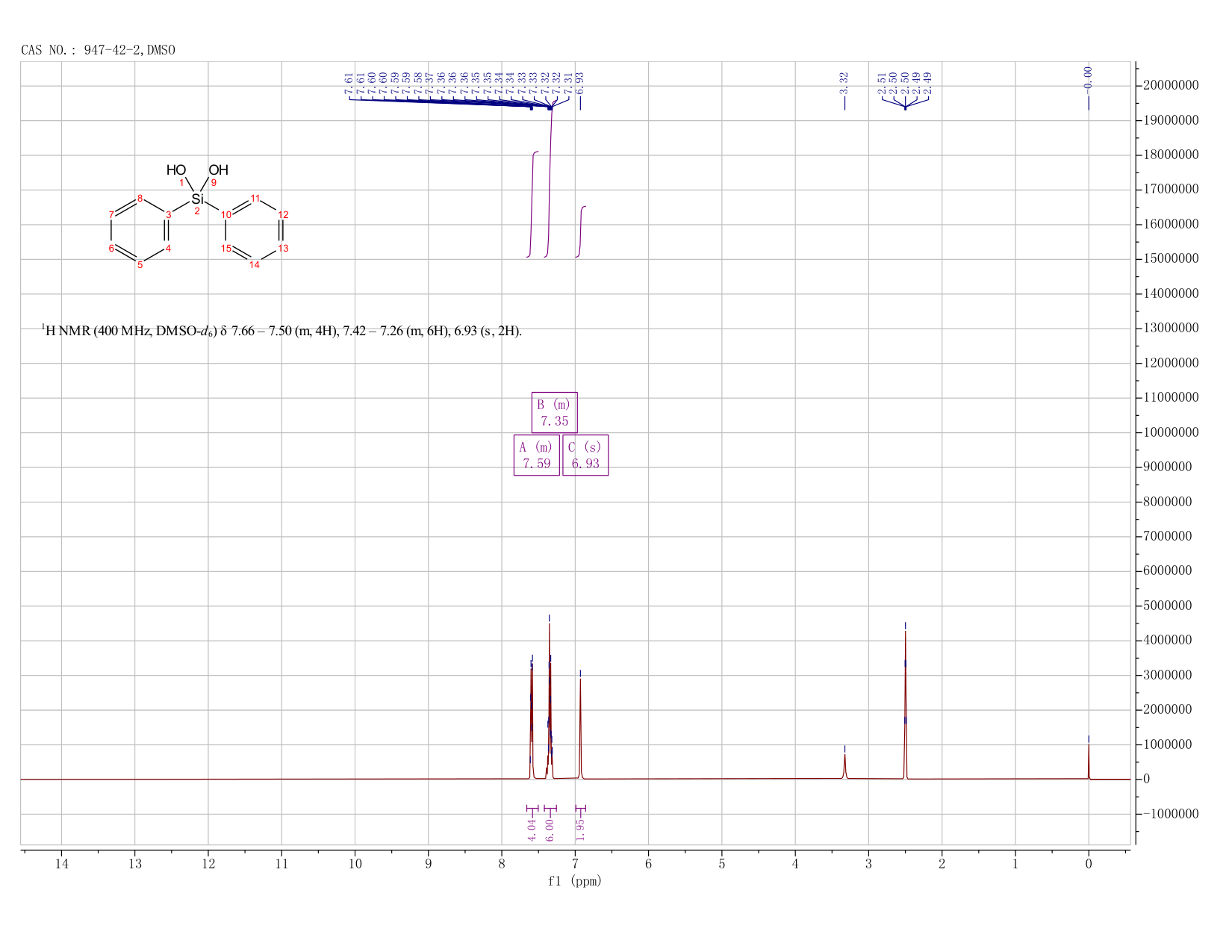Viewport: 1232px width, 952px height.
Task: Click the multiplet label box B at 7.35
Action: (554, 412)
